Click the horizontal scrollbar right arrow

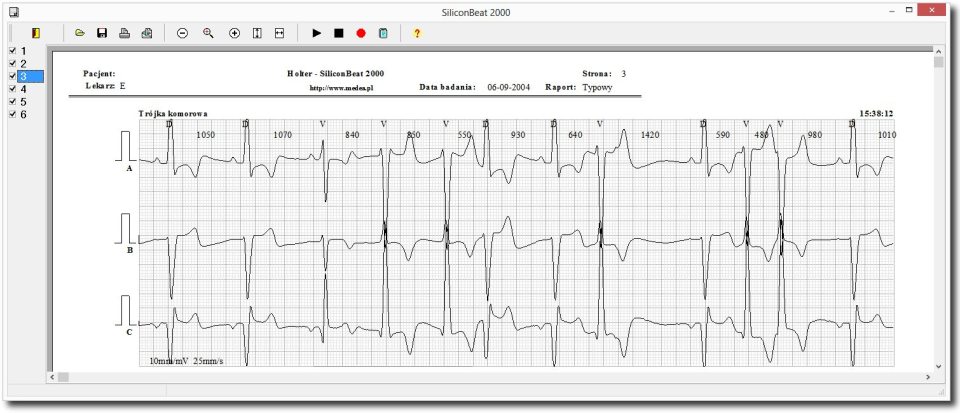[x=927, y=377]
